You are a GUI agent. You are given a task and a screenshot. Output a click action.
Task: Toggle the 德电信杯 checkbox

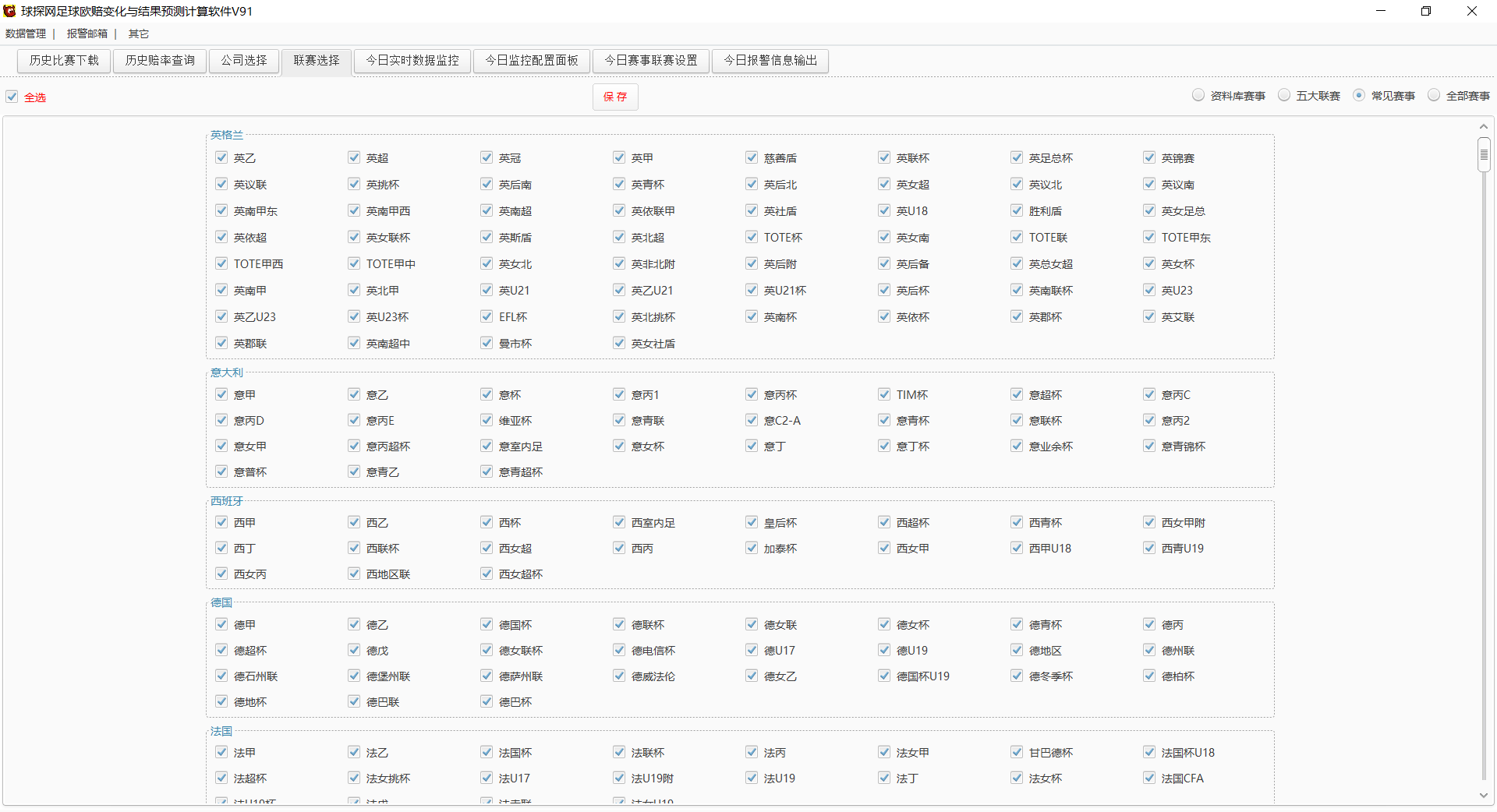pyautogui.click(x=619, y=650)
